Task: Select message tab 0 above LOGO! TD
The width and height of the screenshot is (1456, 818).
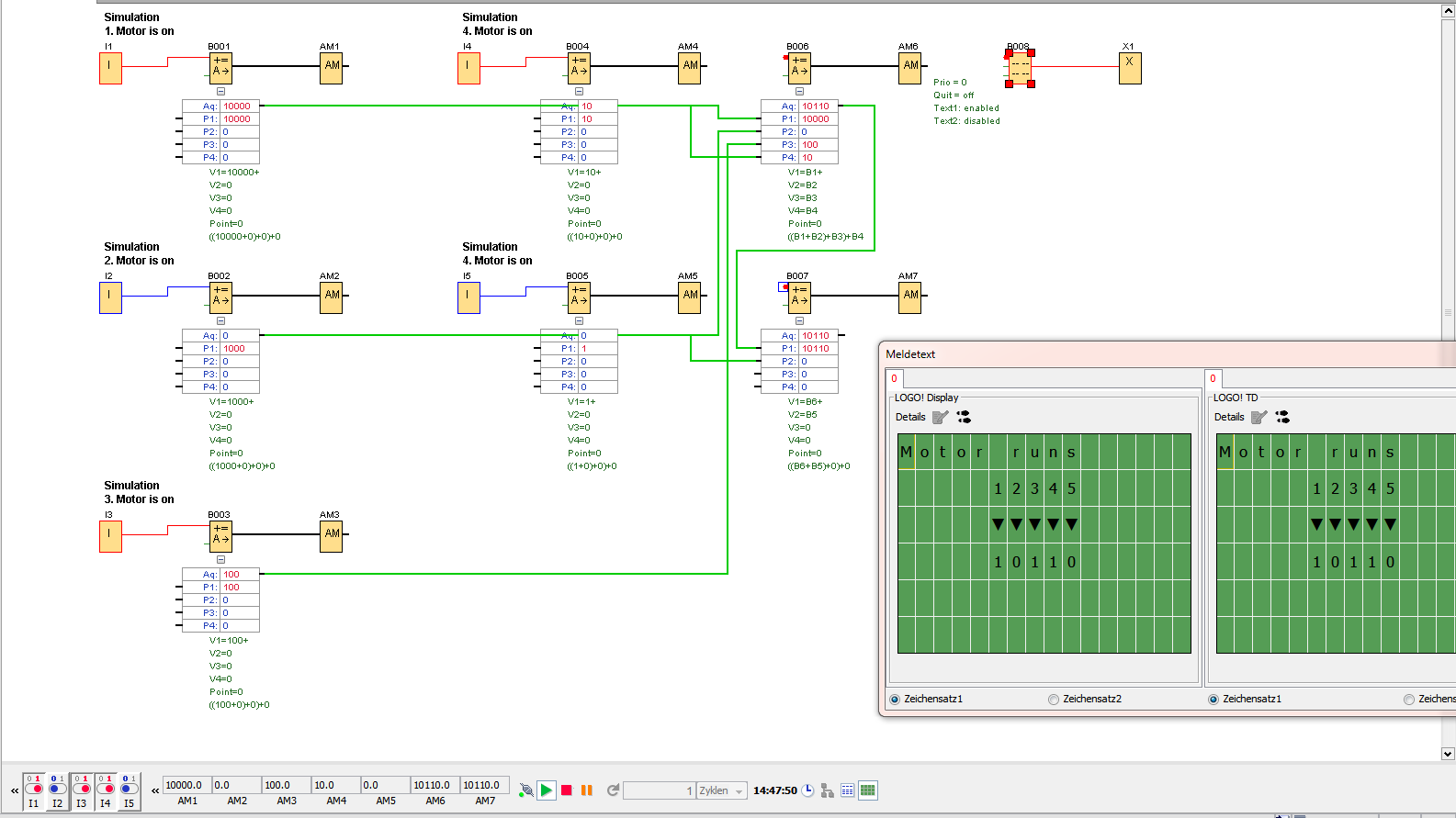Action: click(x=1213, y=378)
